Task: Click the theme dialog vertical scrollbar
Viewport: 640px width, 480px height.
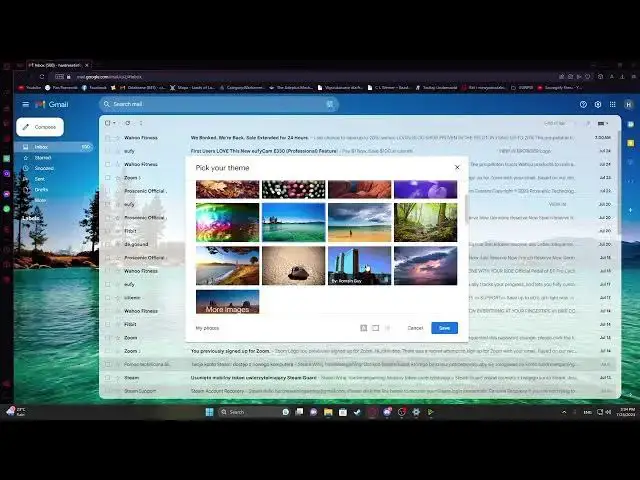Action: [x=466, y=209]
